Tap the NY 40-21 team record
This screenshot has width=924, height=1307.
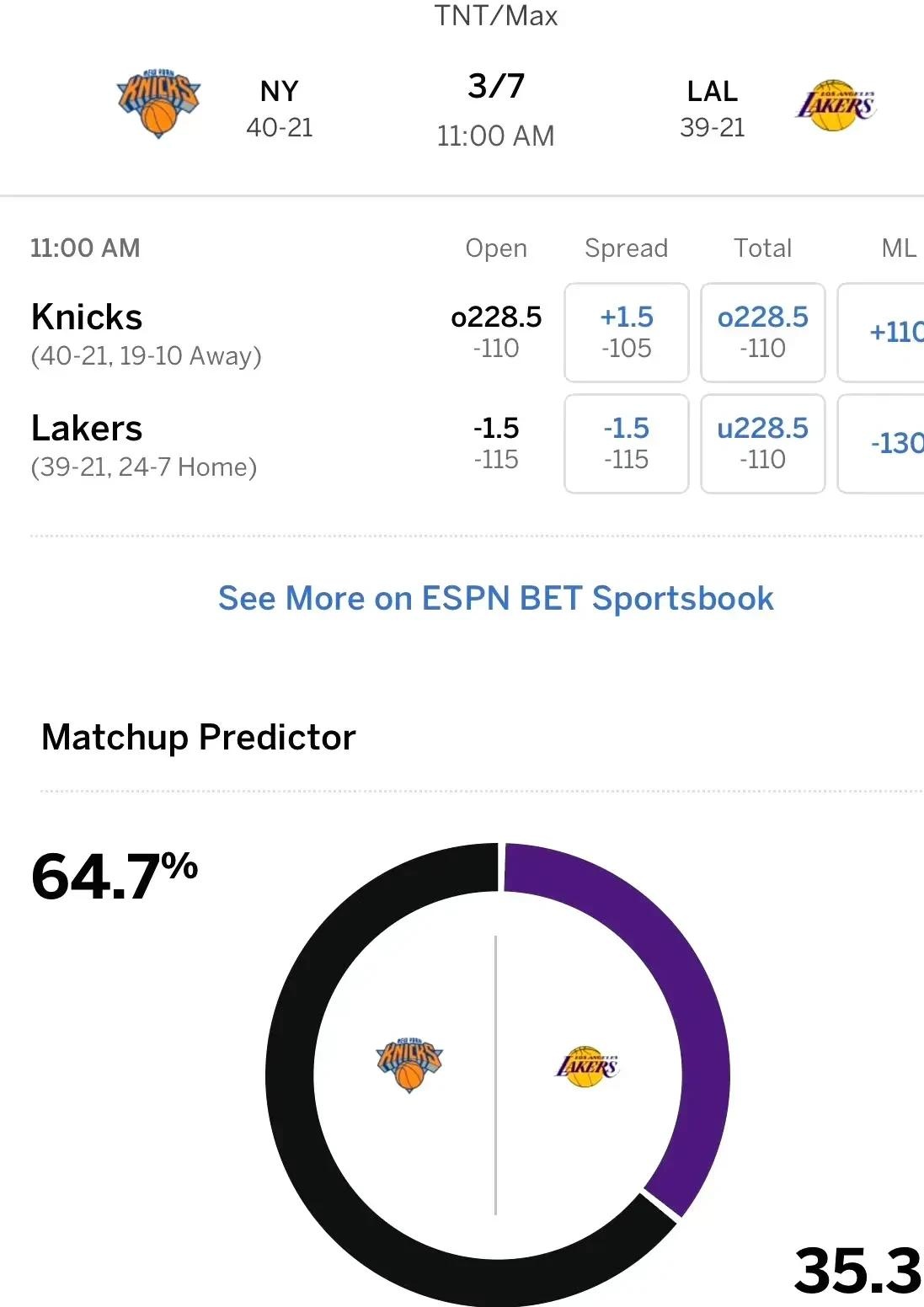coord(280,109)
